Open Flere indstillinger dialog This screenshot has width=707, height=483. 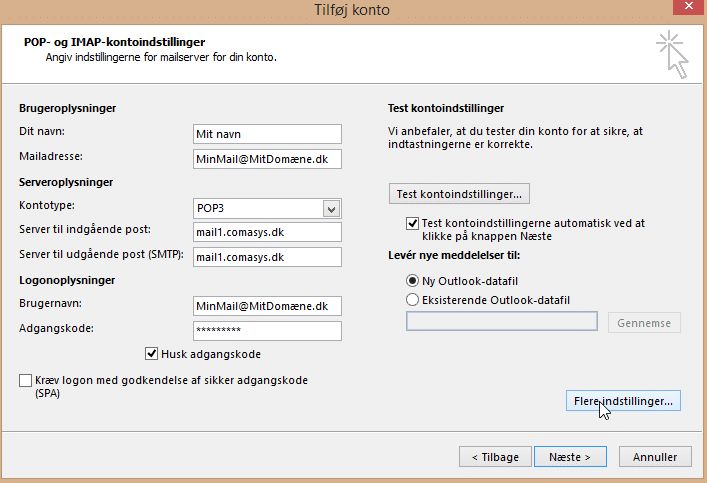click(x=623, y=401)
